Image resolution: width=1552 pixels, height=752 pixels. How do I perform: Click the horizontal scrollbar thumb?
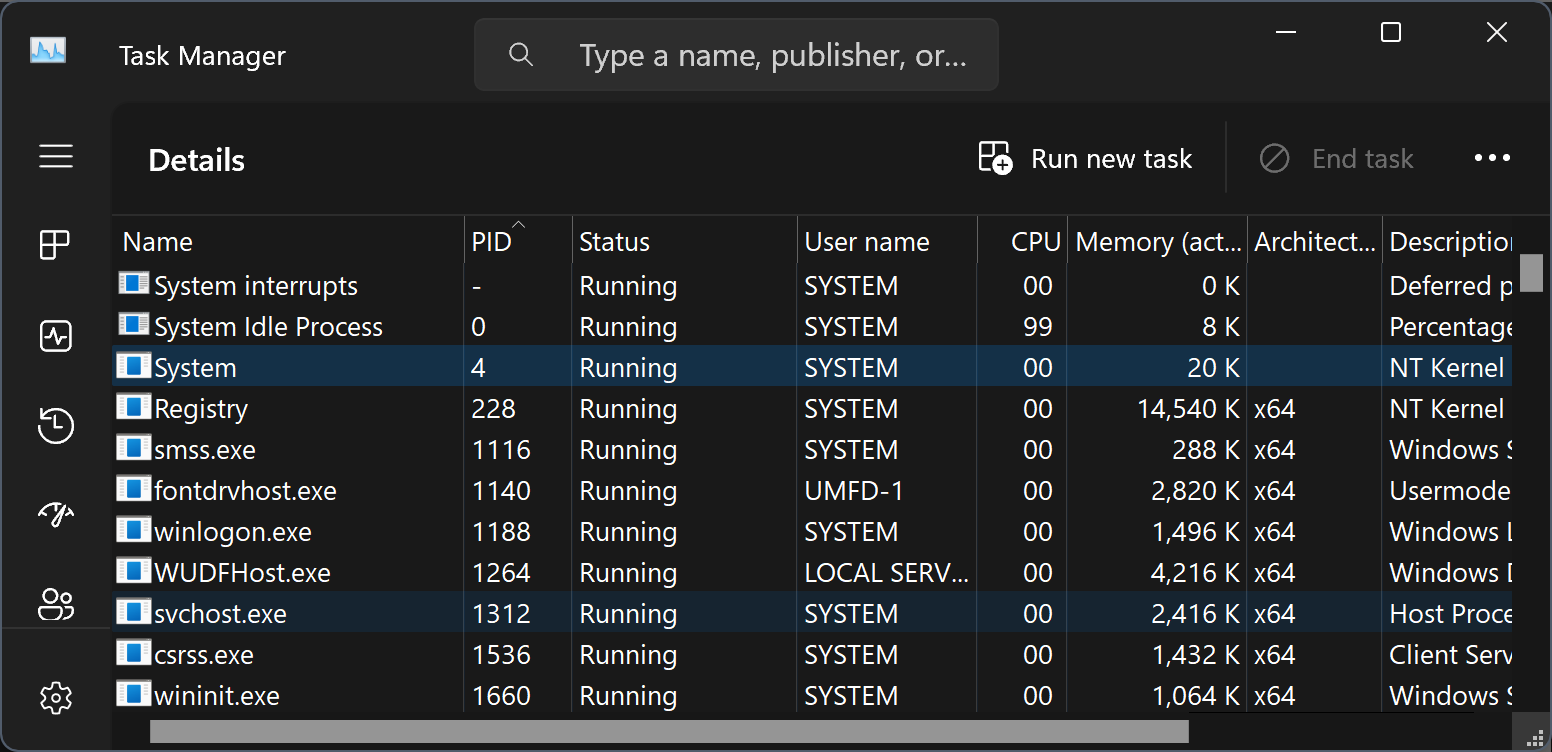pos(669,731)
